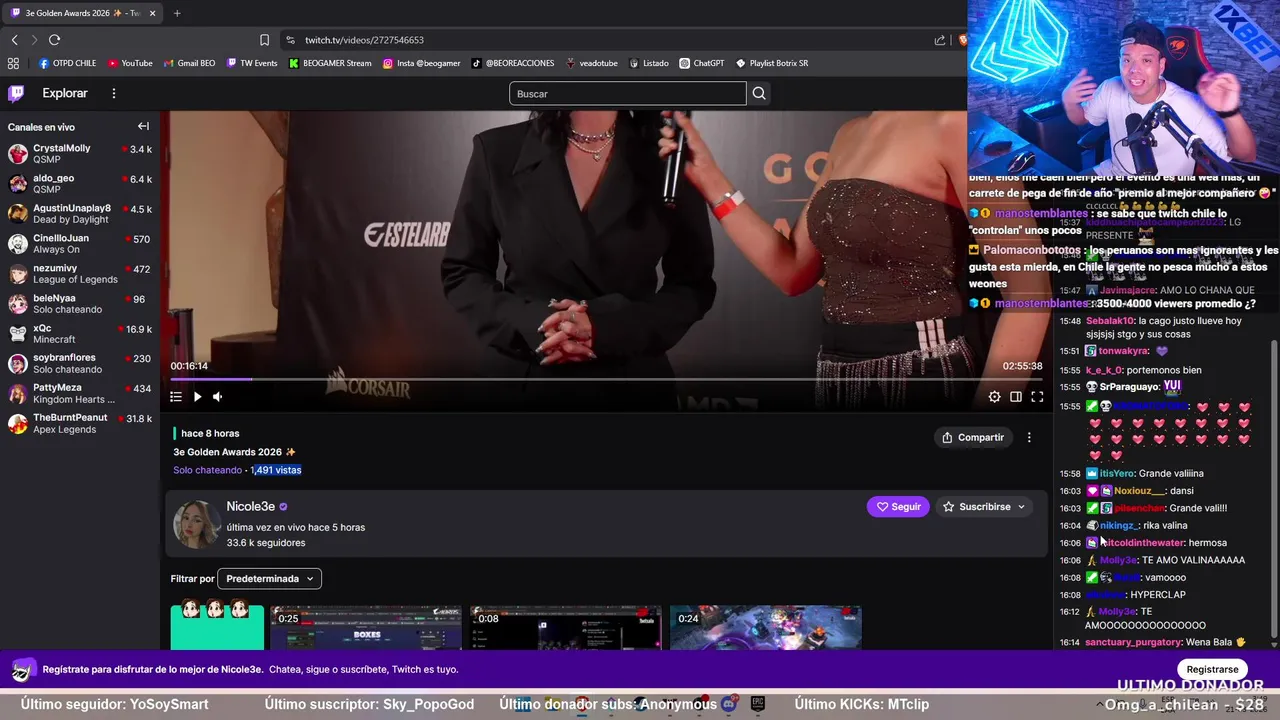The width and height of the screenshot is (1280, 720).
Task: Open video options three-dot menu next to Compartir
Action: click(1029, 437)
